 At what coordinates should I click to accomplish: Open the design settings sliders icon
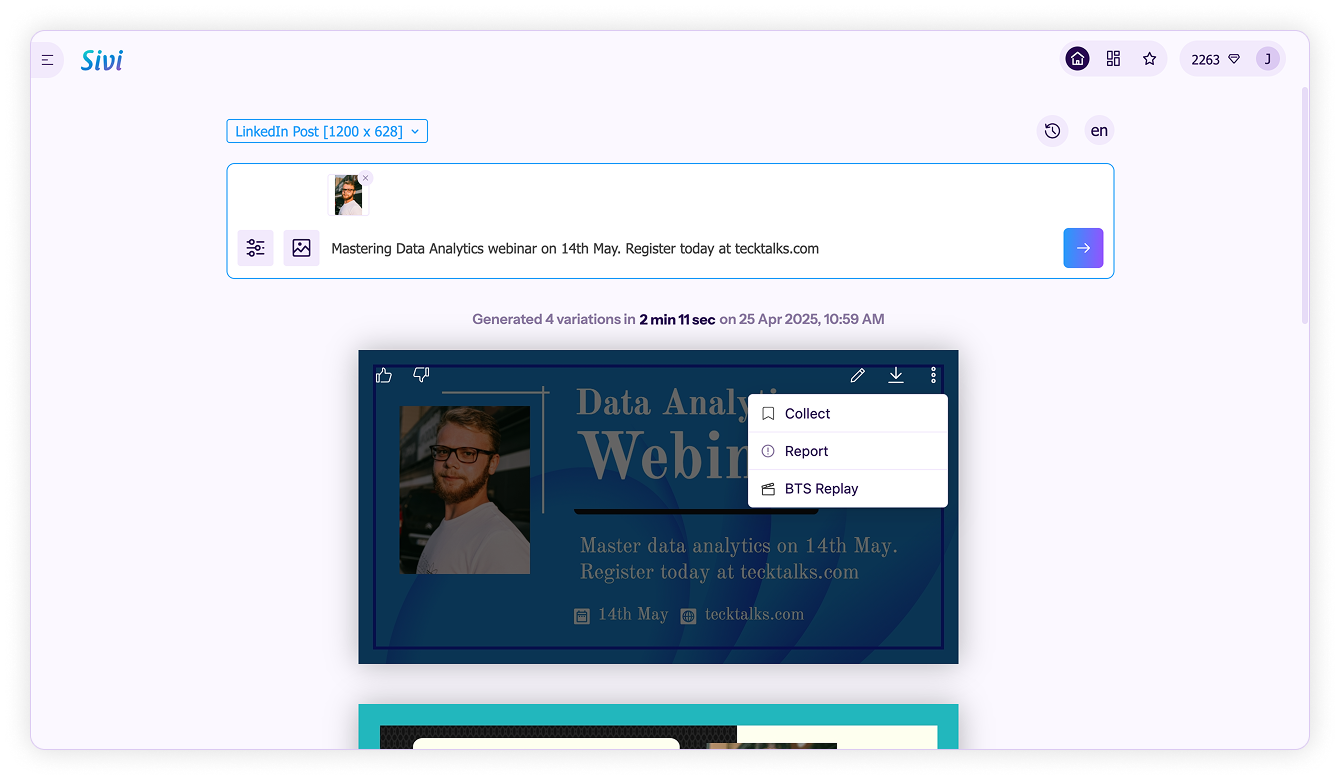pos(255,248)
